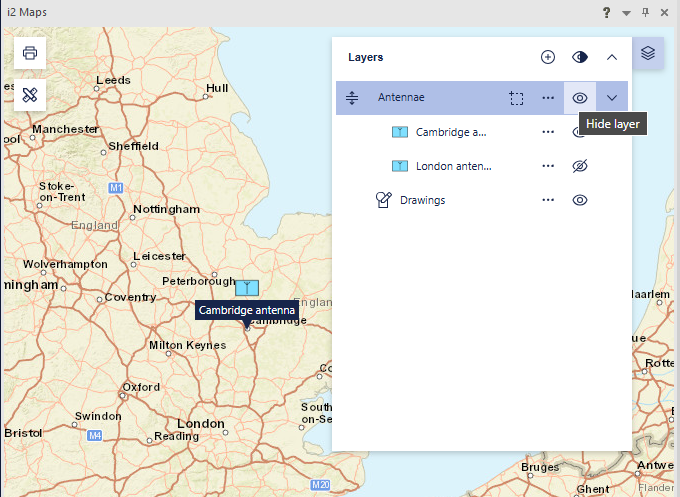Add a new layer with plus icon
Screen dimensions: 680x497
point(547,57)
